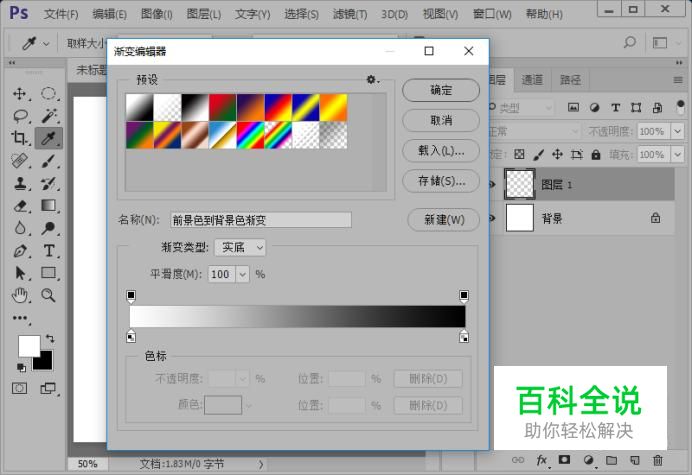
Task: Open the 窗口(W) menu
Action: (492, 14)
